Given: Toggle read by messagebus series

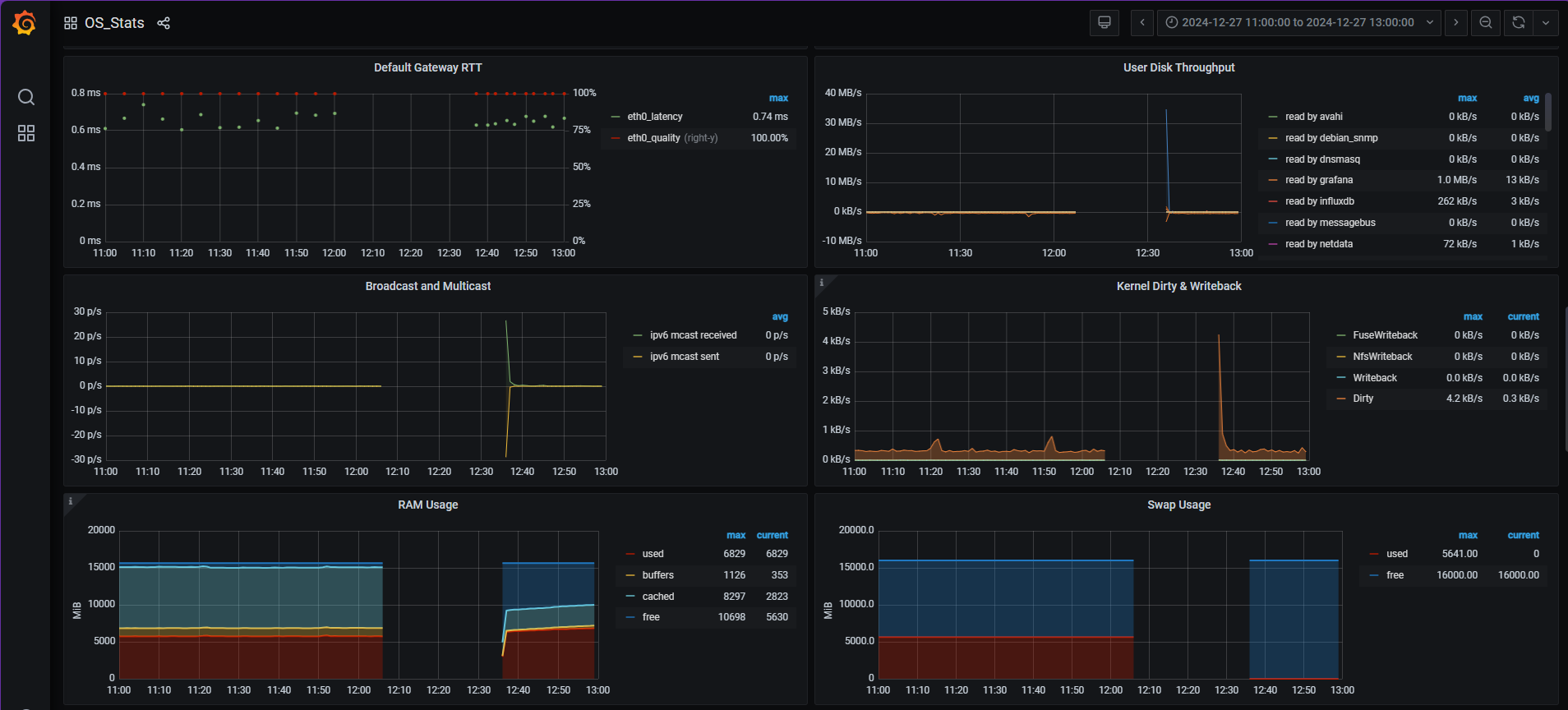Looking at the screenshot, I should pos(1330,223).
